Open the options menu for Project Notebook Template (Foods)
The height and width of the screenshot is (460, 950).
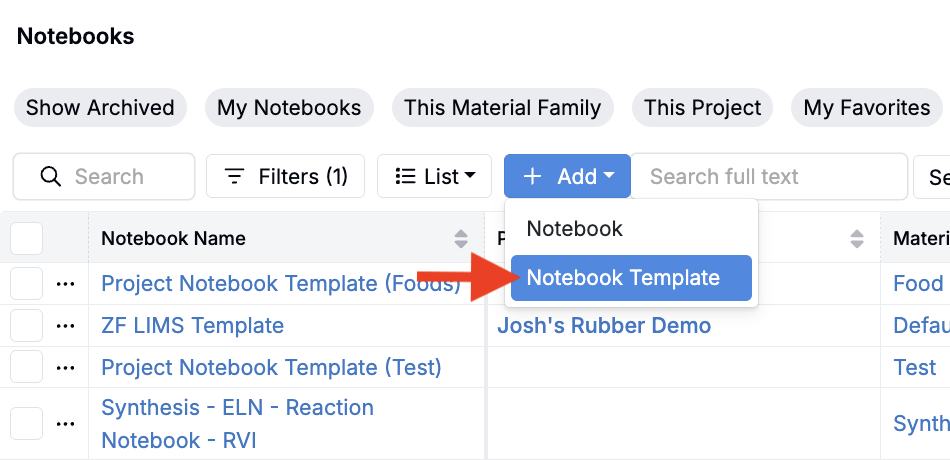point(66,284)
